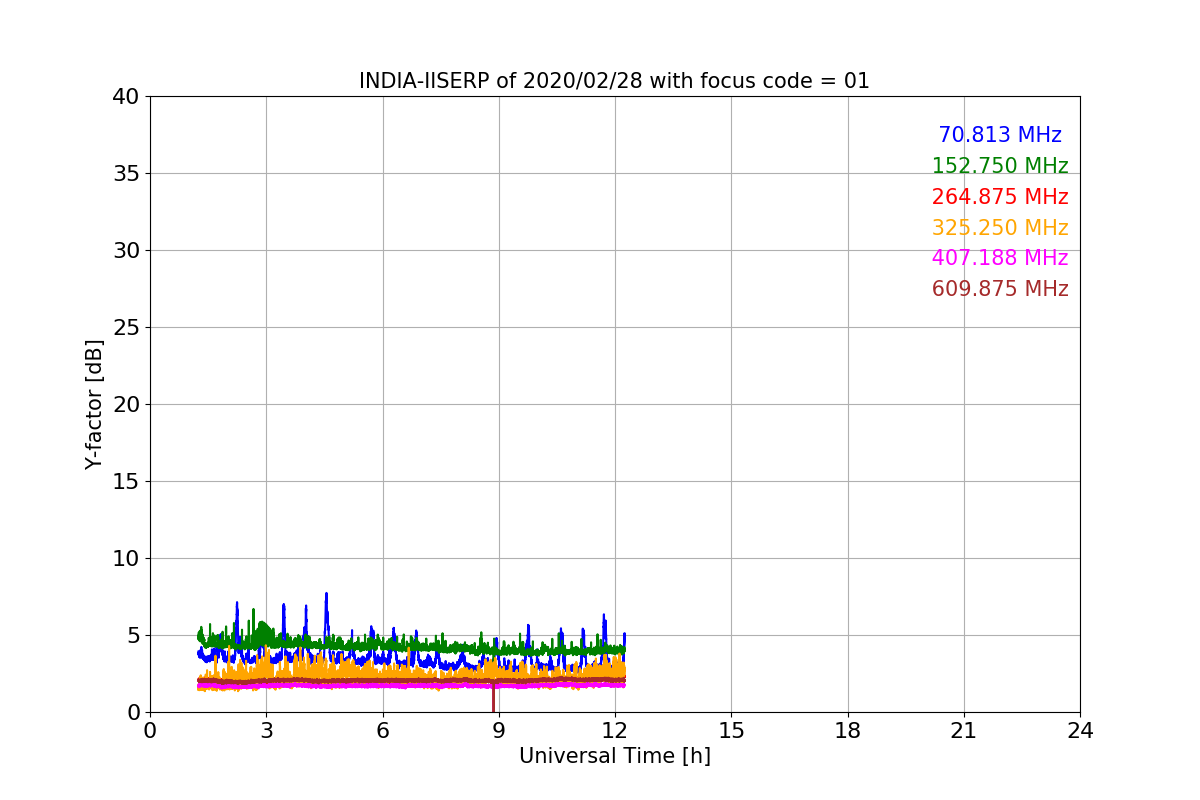Click the x-axis tick label '12'
This screenshot has height=800, width=1200.
[x=615, y=731]
